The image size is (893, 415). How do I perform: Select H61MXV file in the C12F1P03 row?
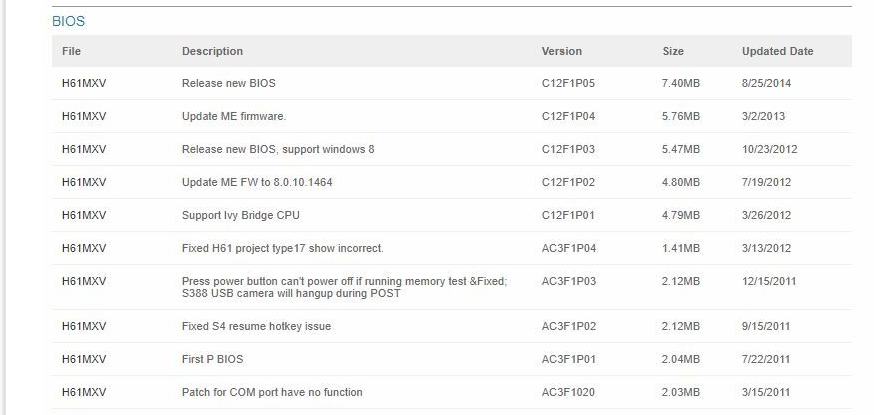[84, 149]
